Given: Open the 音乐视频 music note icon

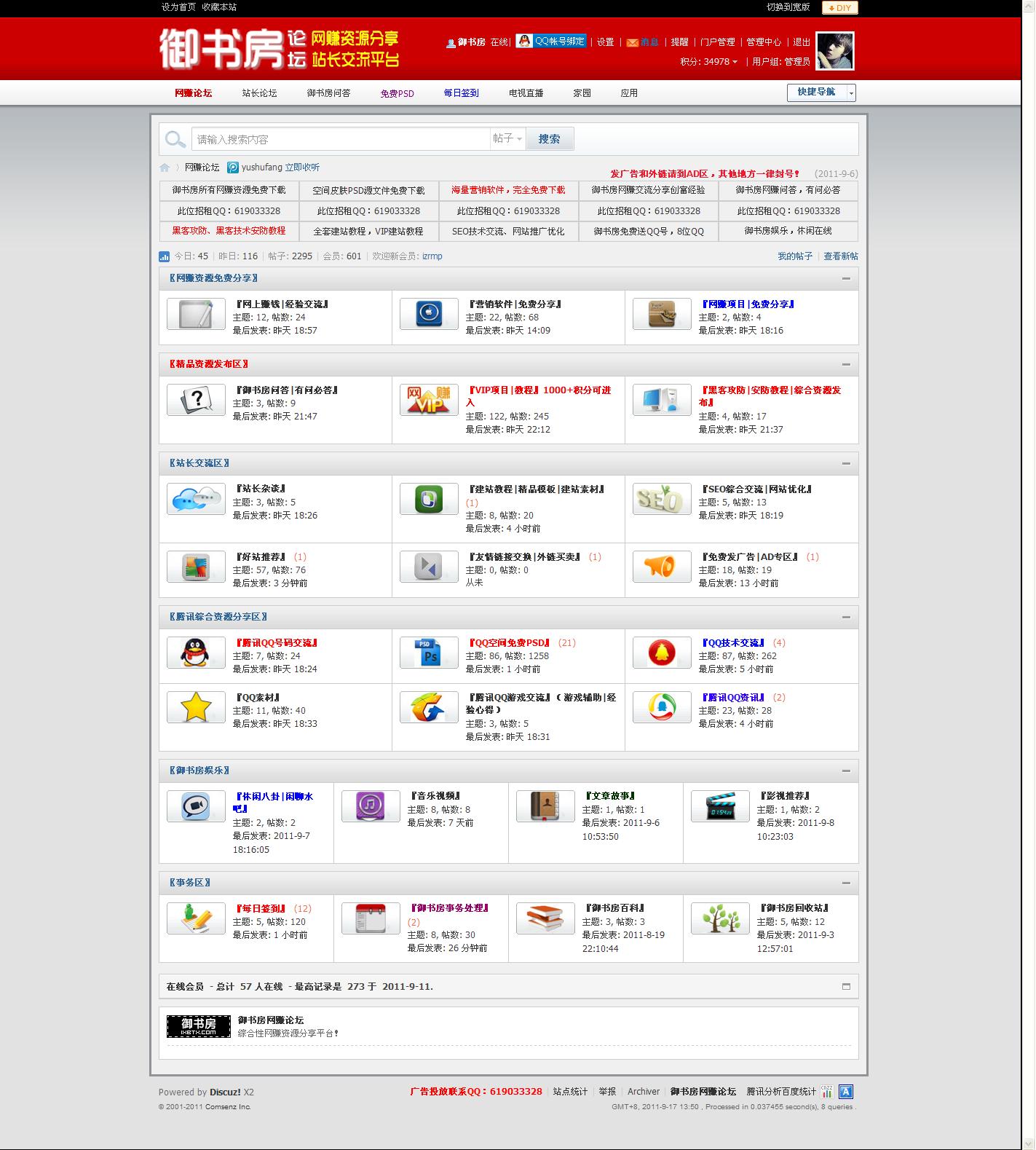Looking at the screenshot, I should click(371, 806).
